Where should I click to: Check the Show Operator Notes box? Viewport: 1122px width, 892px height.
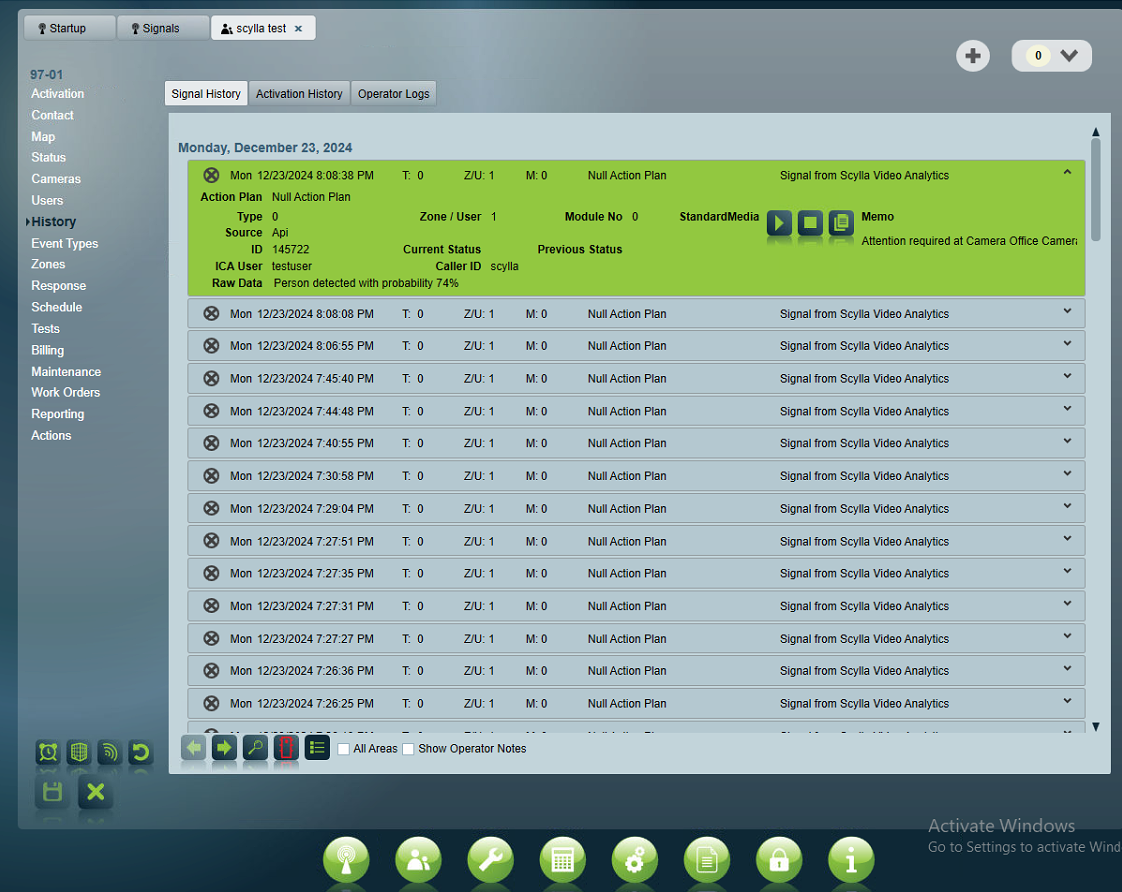[408, 749]
